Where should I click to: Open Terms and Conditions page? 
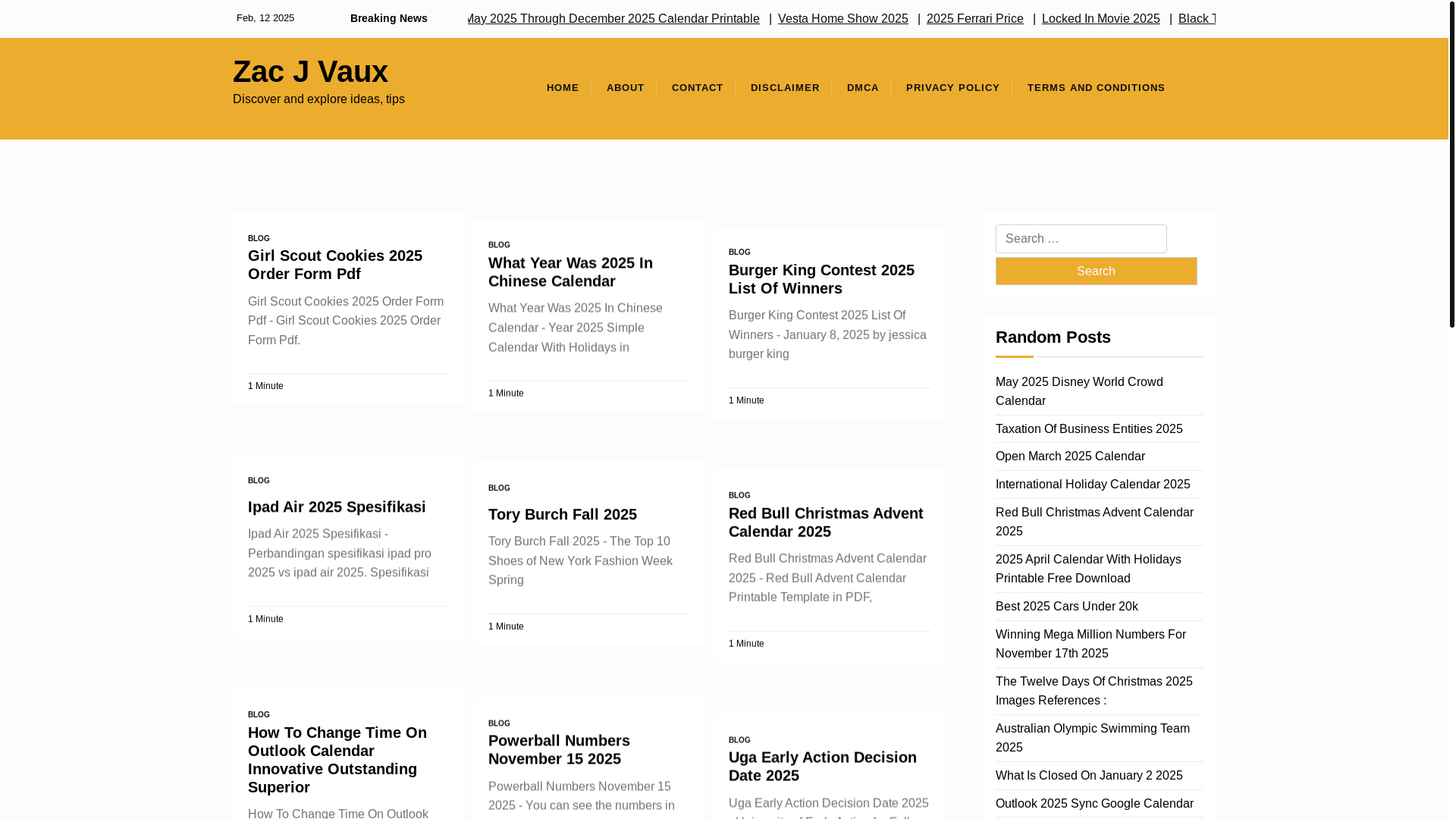(x=1096, y=88)
